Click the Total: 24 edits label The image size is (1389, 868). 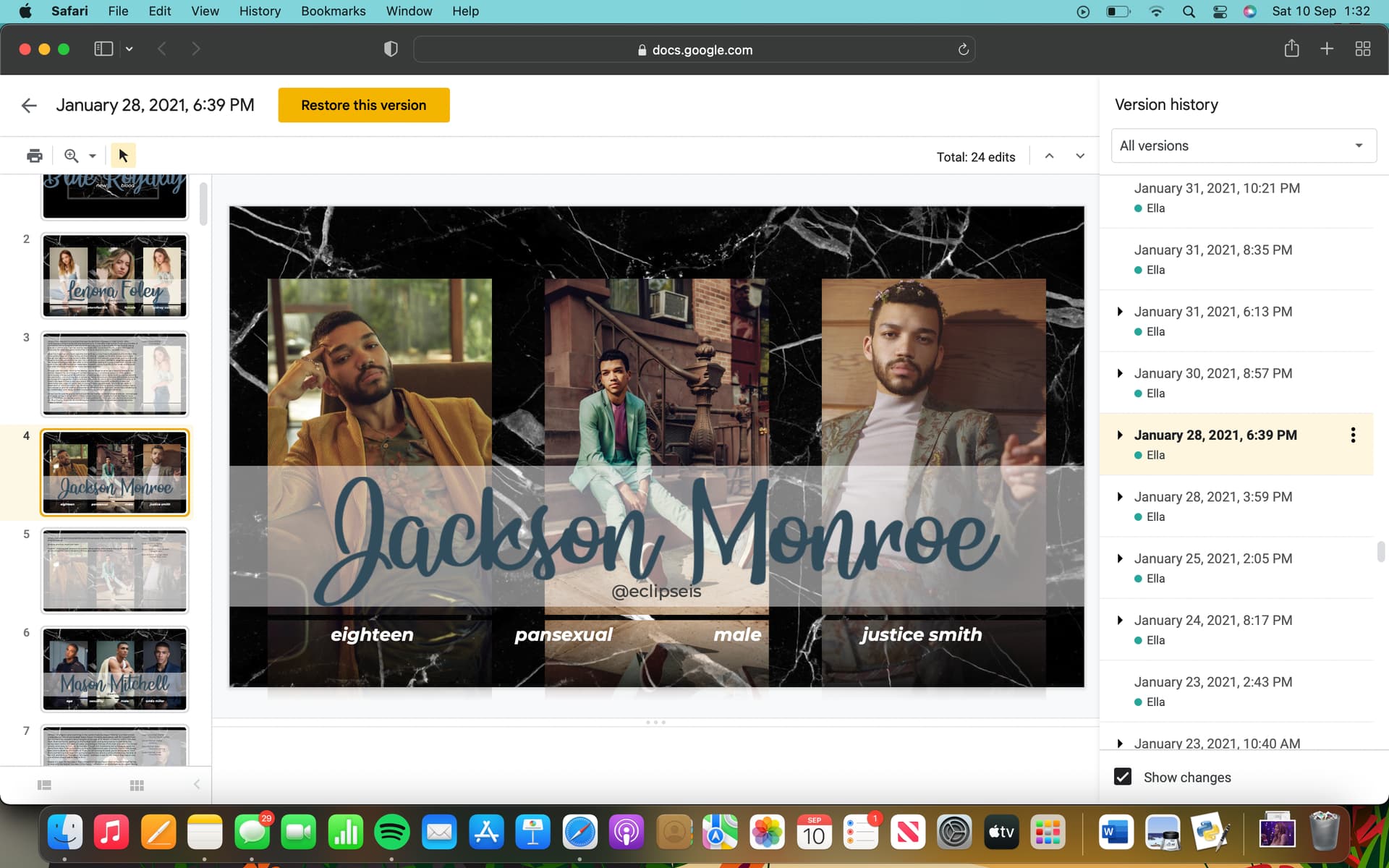[975, 157]
